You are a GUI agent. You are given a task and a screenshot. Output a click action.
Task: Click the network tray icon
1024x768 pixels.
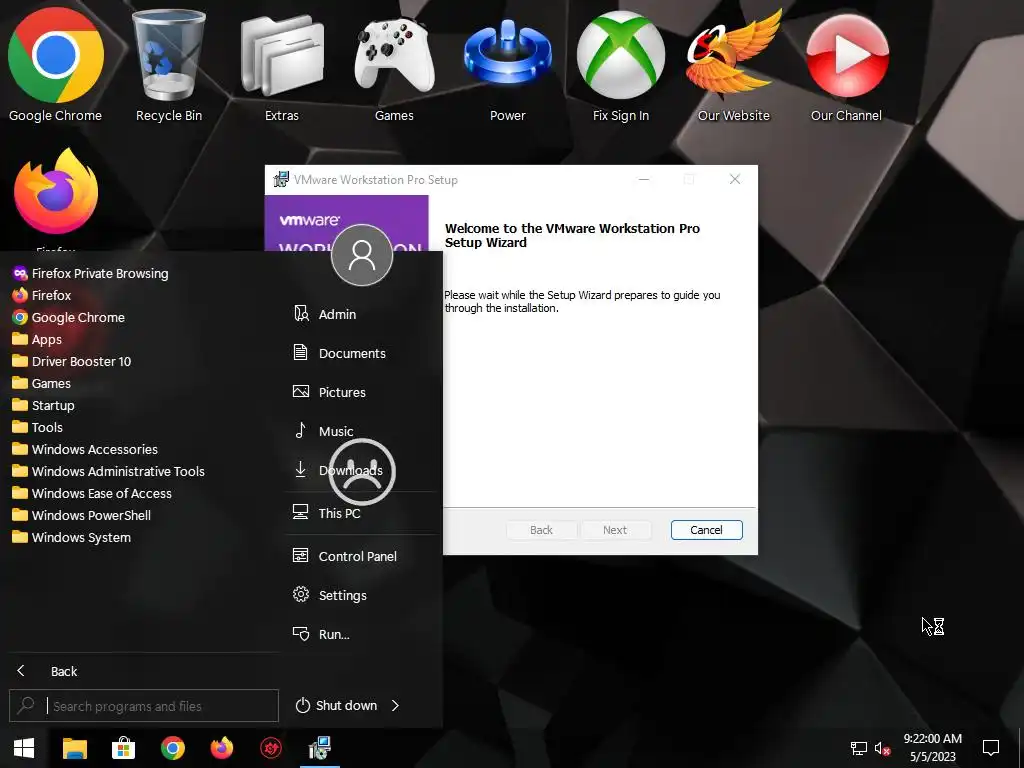point(858,748)
